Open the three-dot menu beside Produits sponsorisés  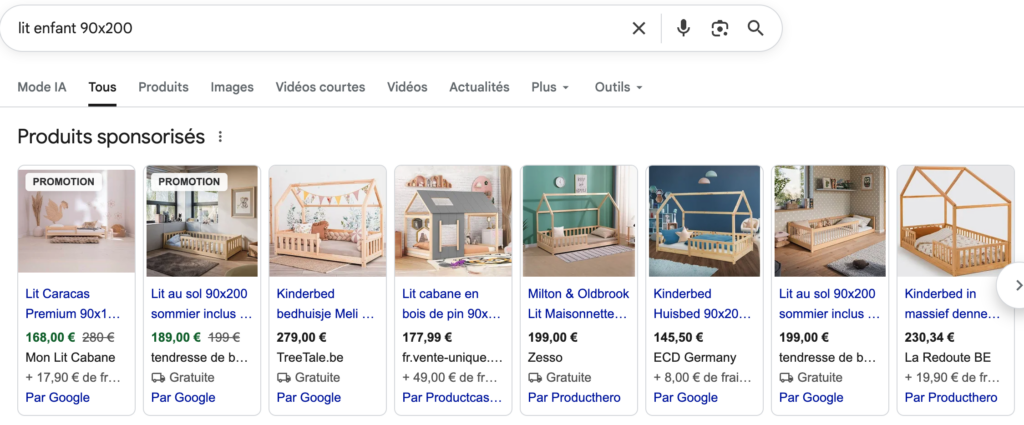point(221,137)
